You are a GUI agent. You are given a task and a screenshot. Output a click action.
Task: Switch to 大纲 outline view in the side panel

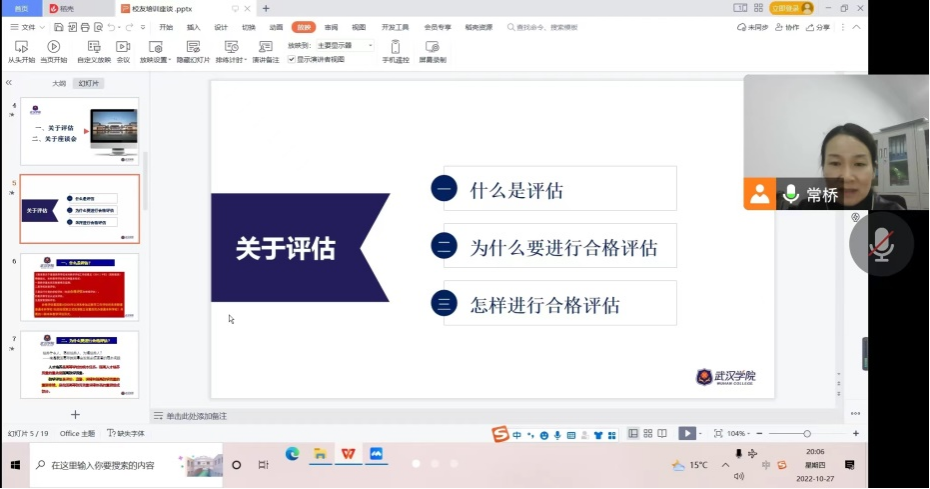pos(59,83)
